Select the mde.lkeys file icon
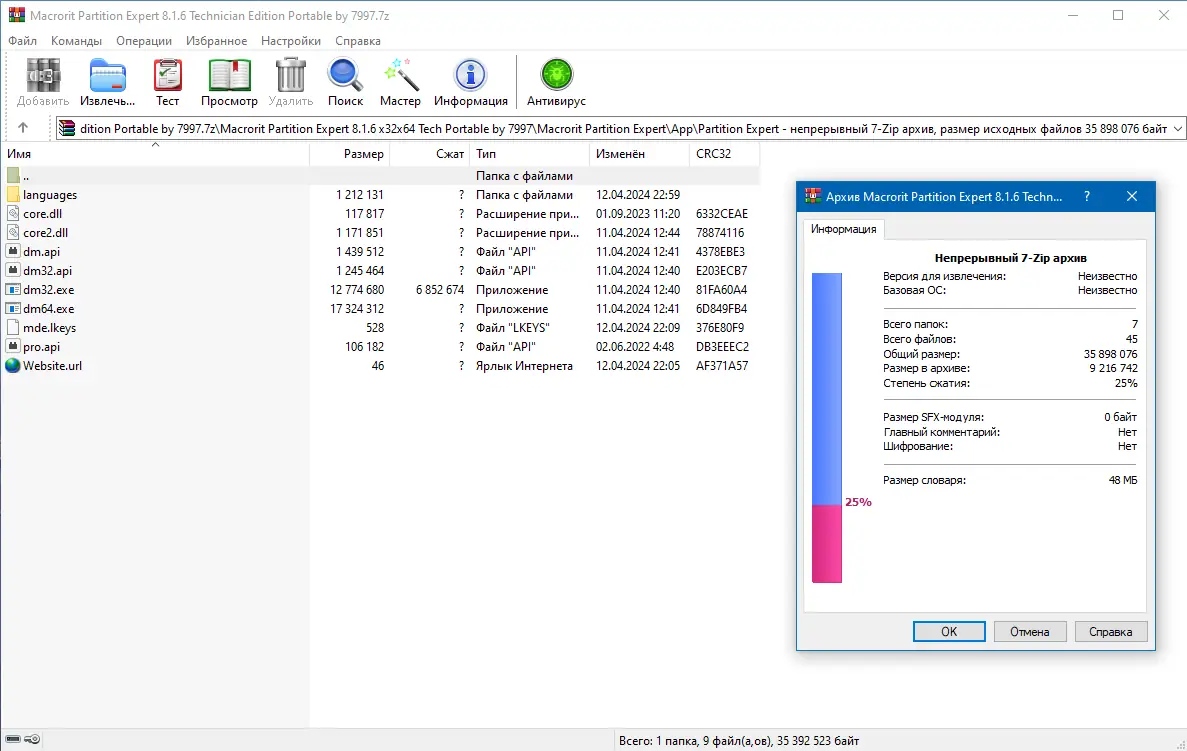The height and width of the screenshot is (751, 1187). click(13, 328)
